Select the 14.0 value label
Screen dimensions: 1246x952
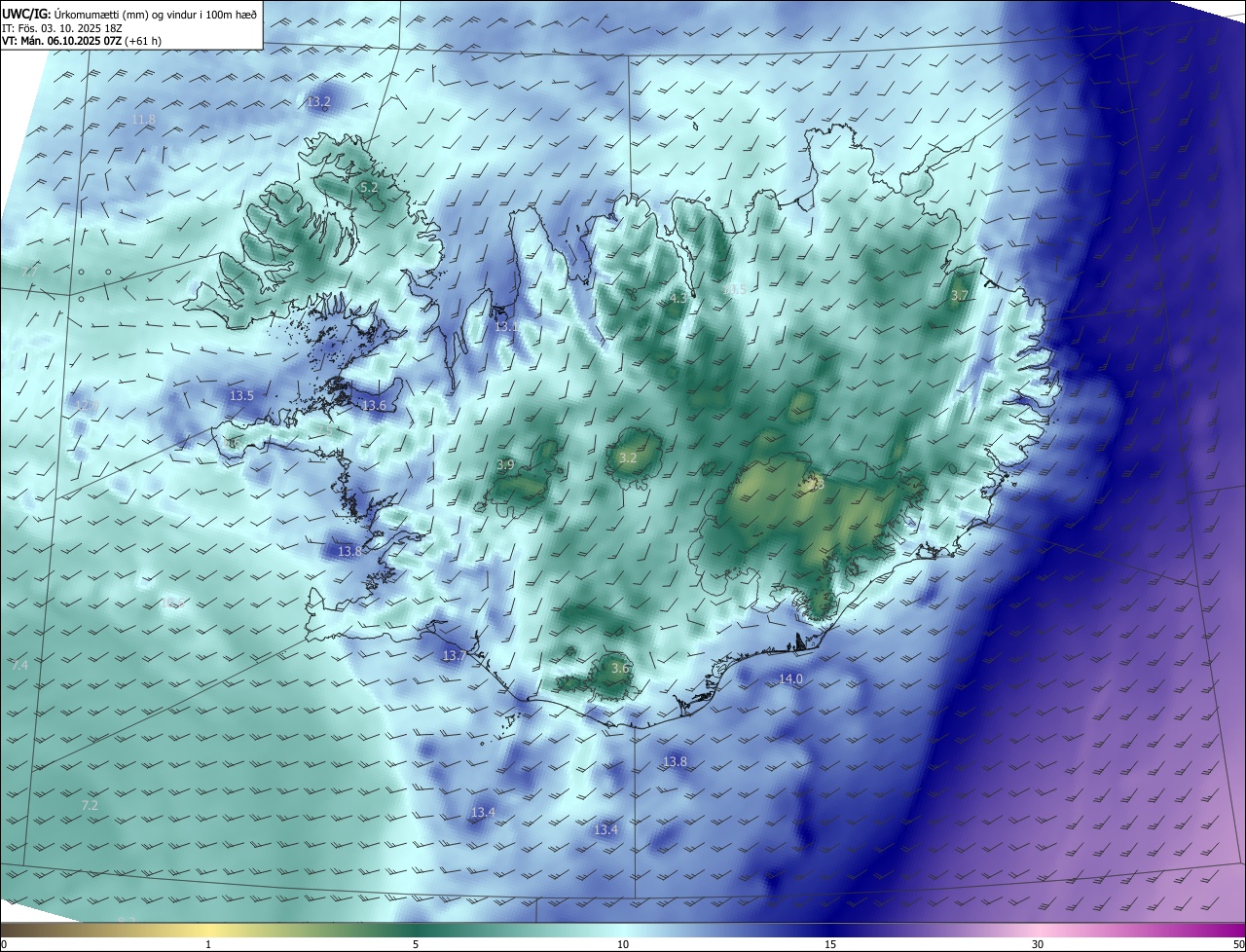[x=790, y=678]
